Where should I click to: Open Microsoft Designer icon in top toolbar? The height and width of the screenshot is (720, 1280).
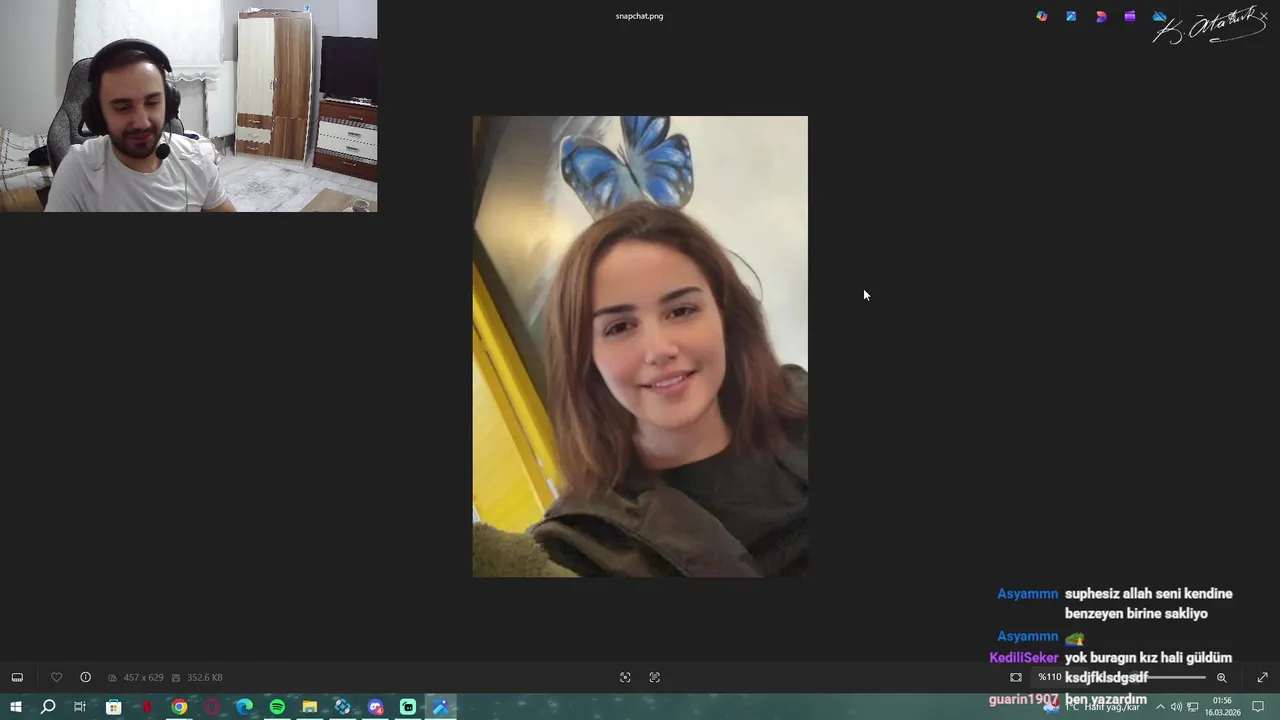pos(1101,16)
